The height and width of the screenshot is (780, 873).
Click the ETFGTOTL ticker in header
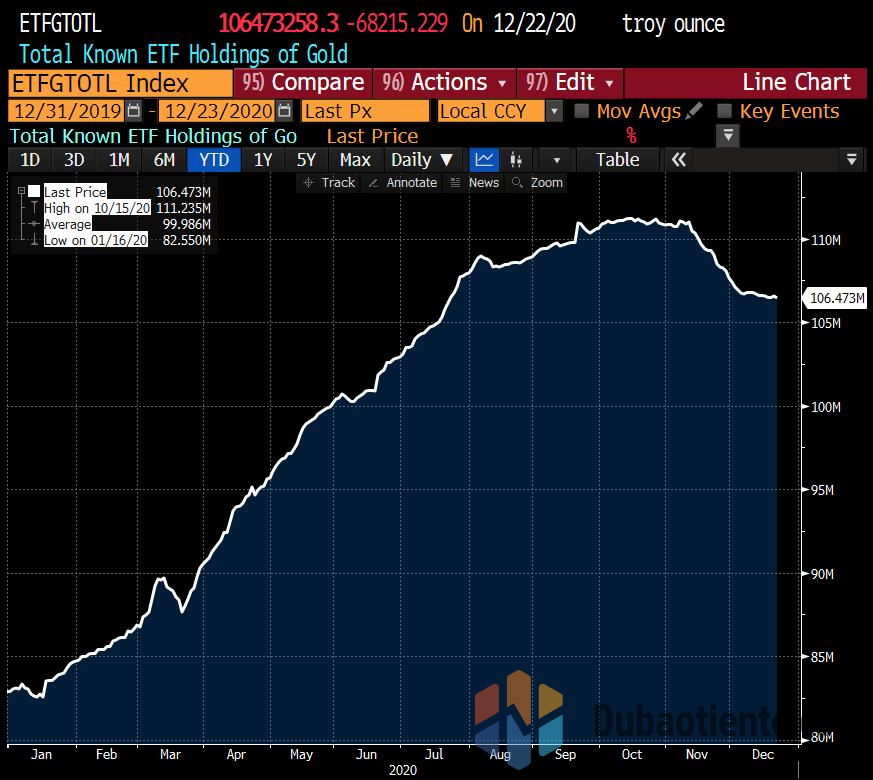point(61,23)
